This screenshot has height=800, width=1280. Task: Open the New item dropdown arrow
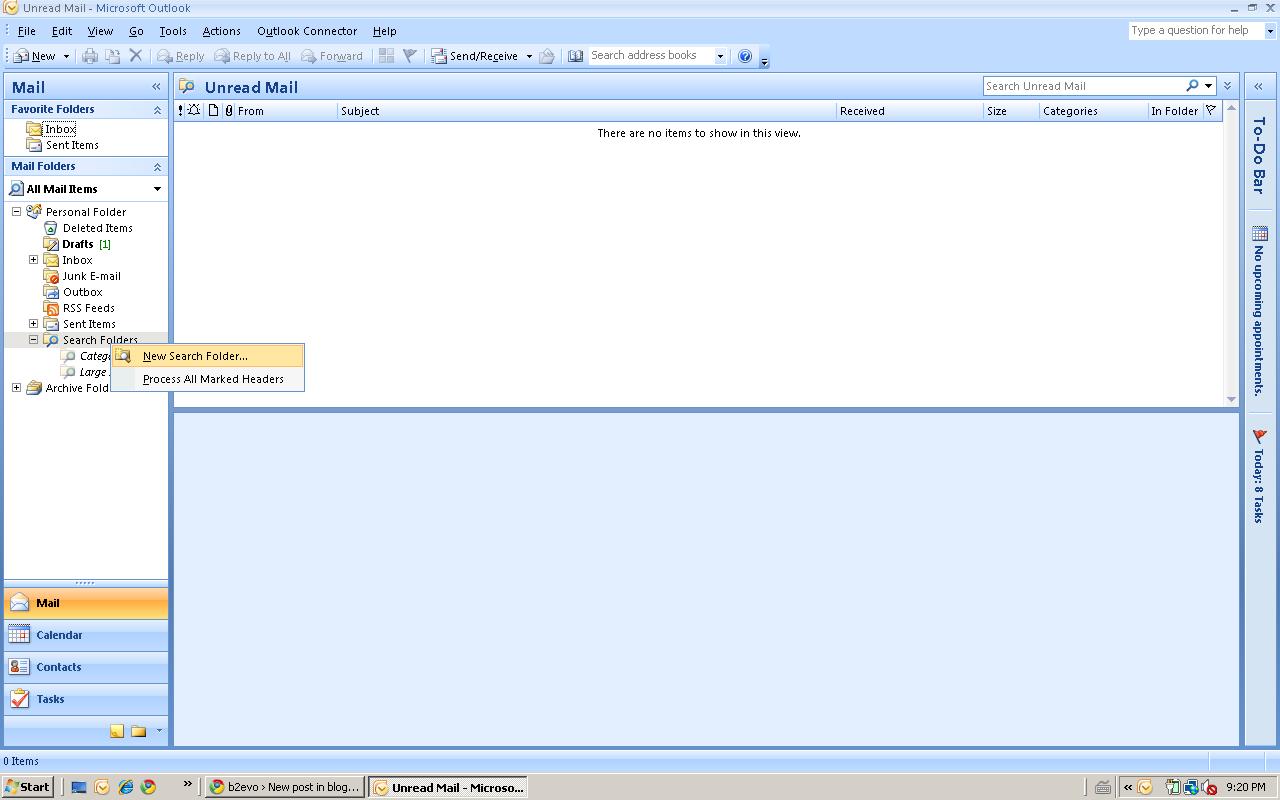[66, 56]
